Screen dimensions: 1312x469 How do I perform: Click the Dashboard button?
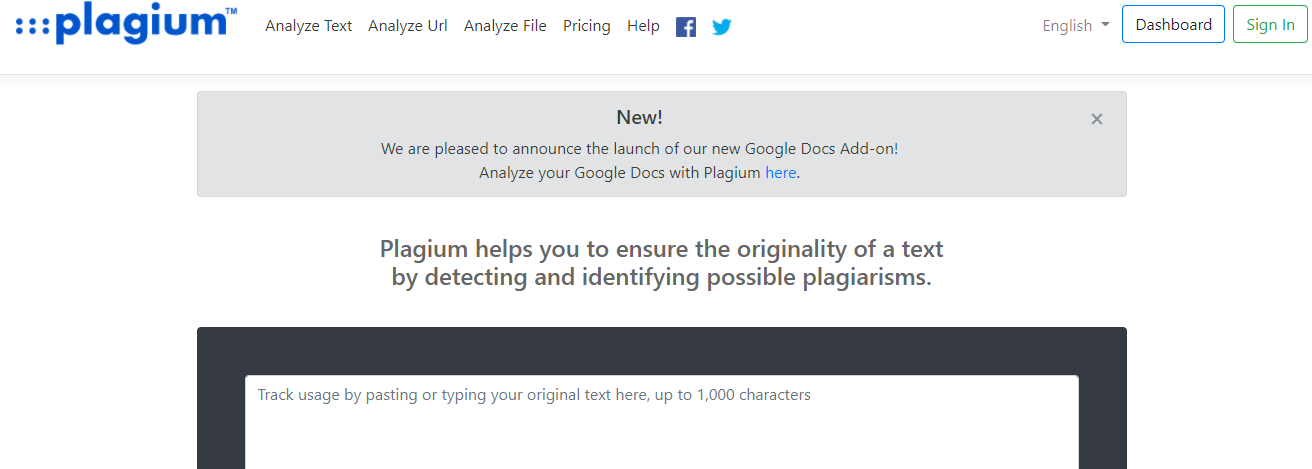coord(1173,24)
